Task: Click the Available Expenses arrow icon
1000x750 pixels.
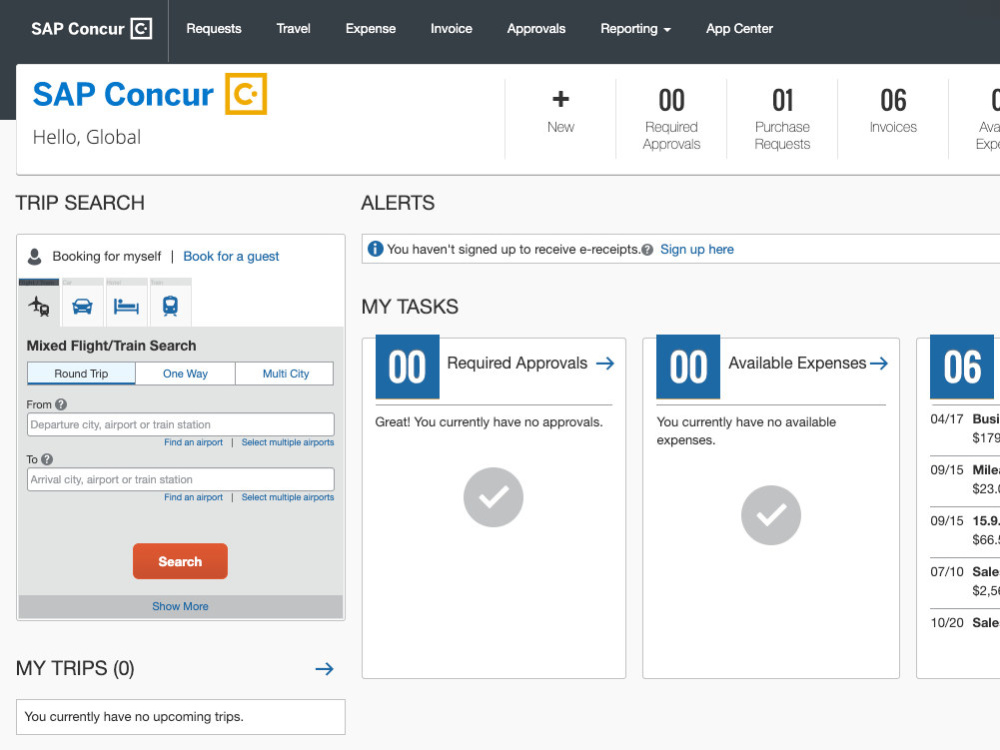Action: coord(879,364)
